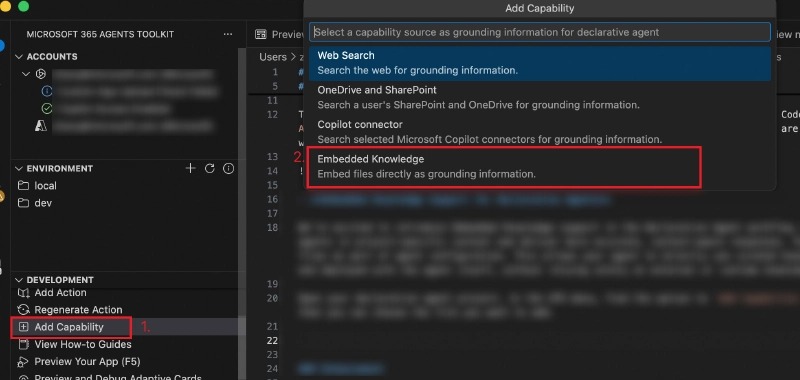Choose Embedded Knowledge capability
Image resolution: width=800 pixels, height=380 pixels.
(x=540, y=167)
